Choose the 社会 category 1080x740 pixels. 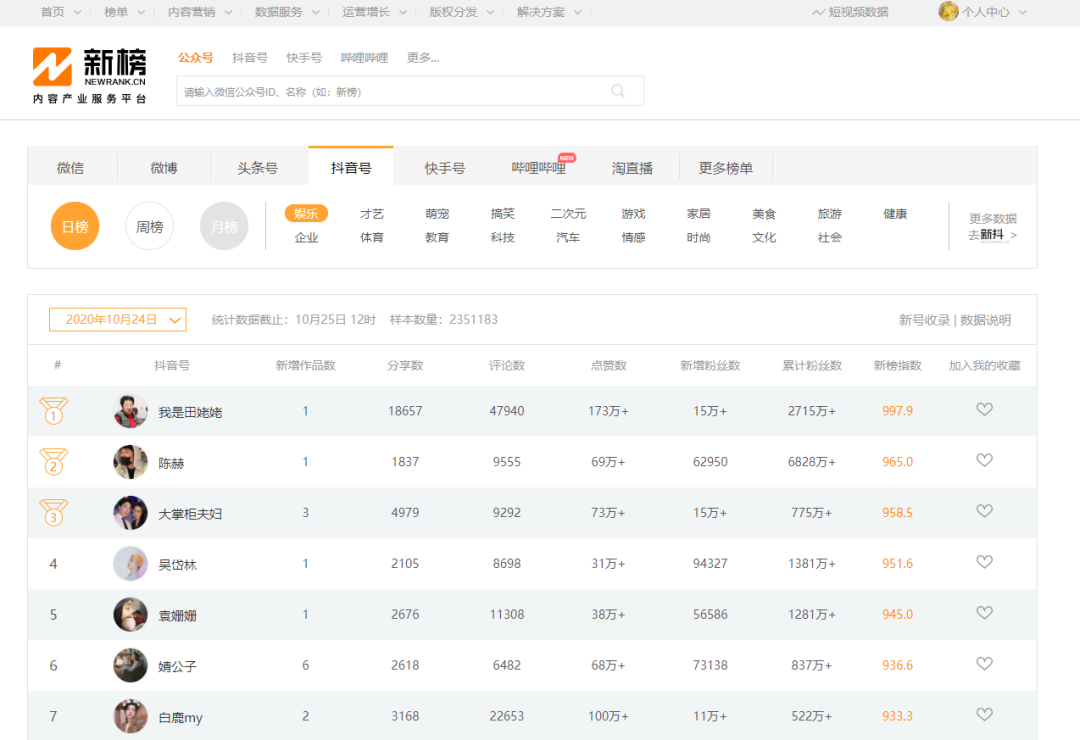pyautogui.click(x=830, y=237)
